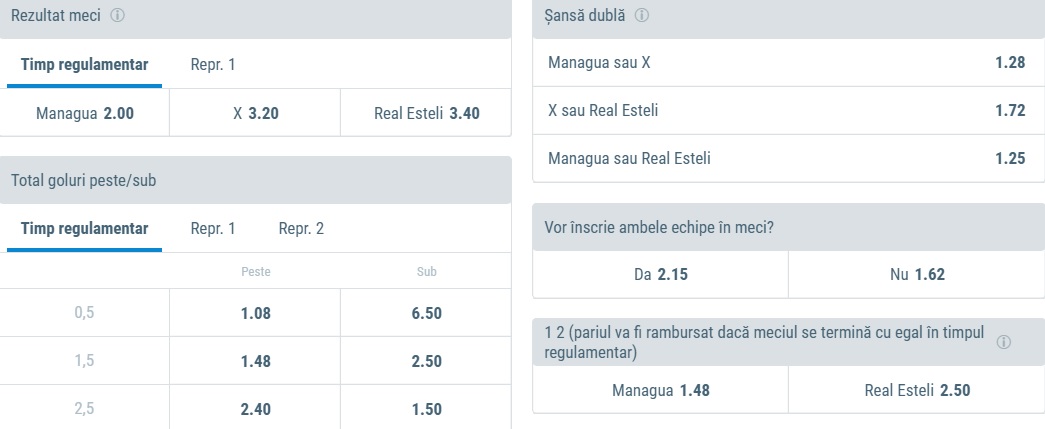Switch to Repr. 1 tab under Rezultat meci

(x=213, y=65)
